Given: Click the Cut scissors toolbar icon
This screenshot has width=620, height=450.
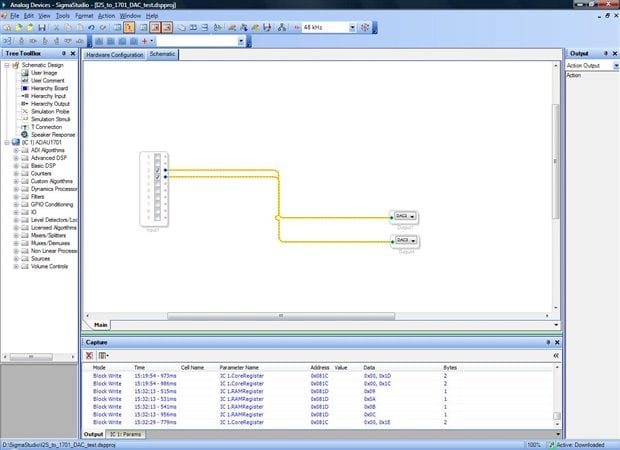Looking at the screenshot, I should tap(57, 27).
